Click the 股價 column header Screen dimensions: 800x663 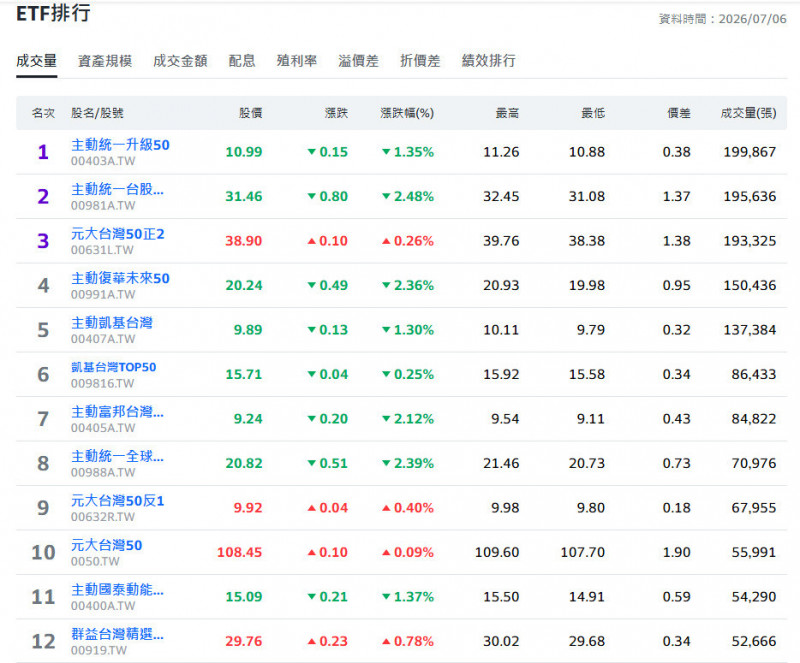click(x=251, y=113)
